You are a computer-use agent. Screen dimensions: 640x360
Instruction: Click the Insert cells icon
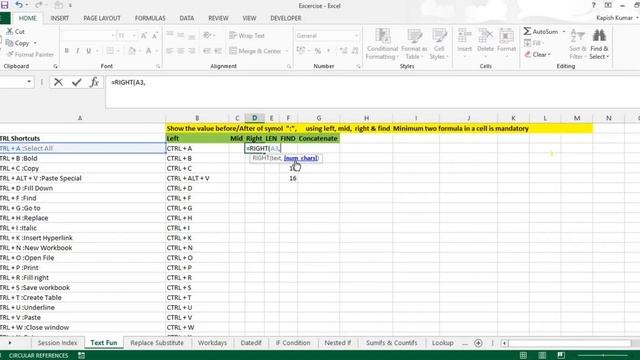[x=464, y=36]
